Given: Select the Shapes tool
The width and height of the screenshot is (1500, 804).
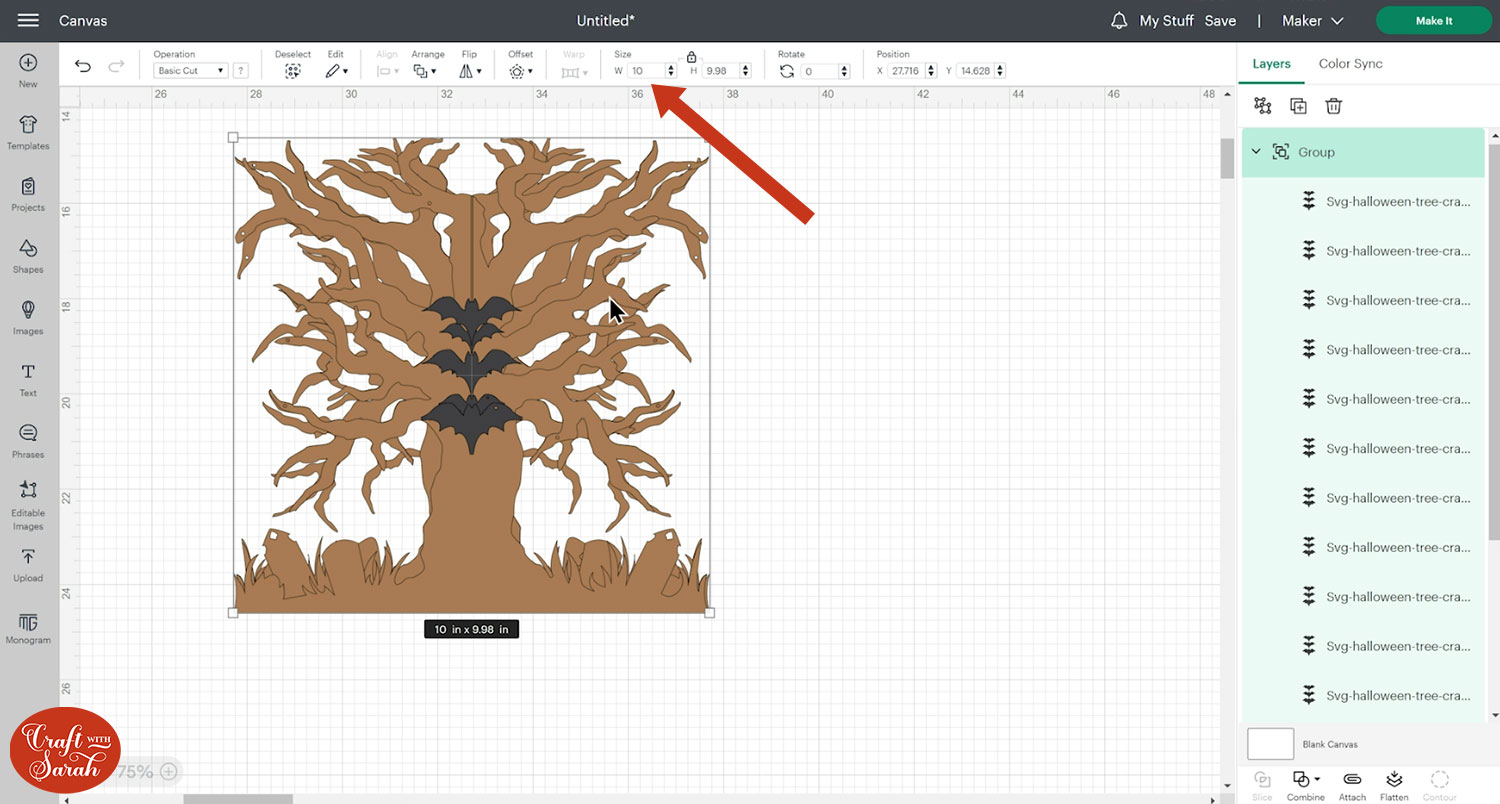Looking at the screenshot, I should click(x=28, y=256).
